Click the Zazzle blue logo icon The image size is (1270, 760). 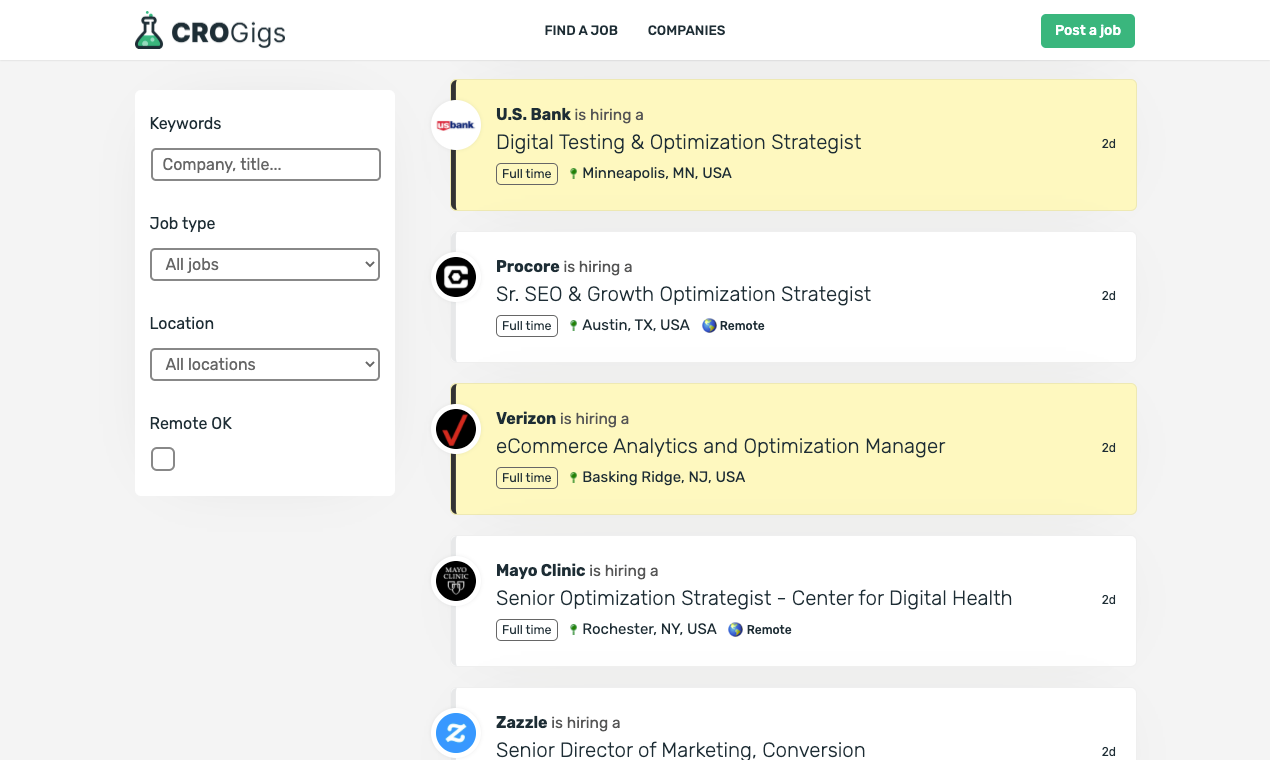click(x=456, y=733)
